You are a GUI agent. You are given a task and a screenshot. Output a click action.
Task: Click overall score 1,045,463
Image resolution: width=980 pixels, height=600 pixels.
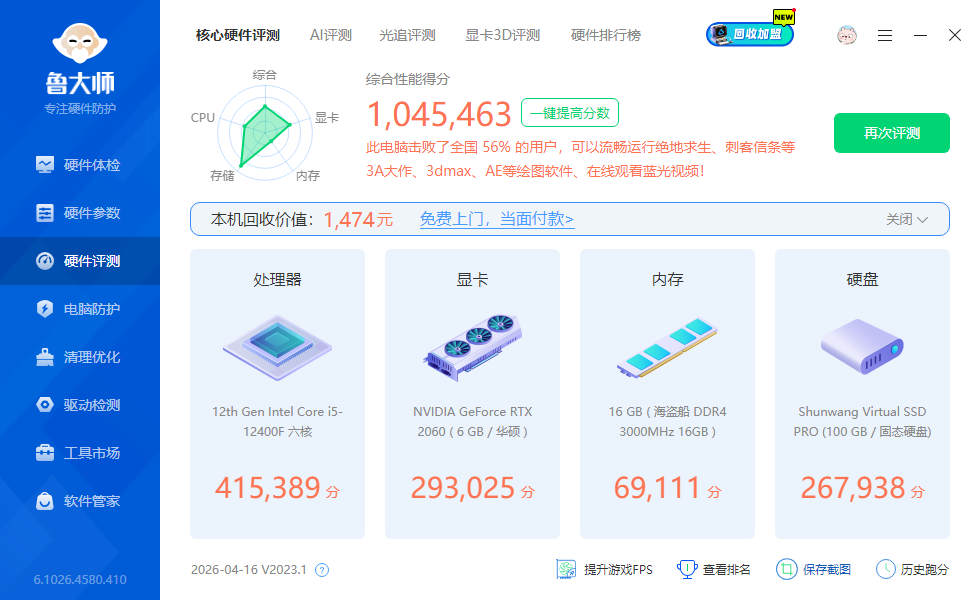pyautogui.click(x=439, y=114)
